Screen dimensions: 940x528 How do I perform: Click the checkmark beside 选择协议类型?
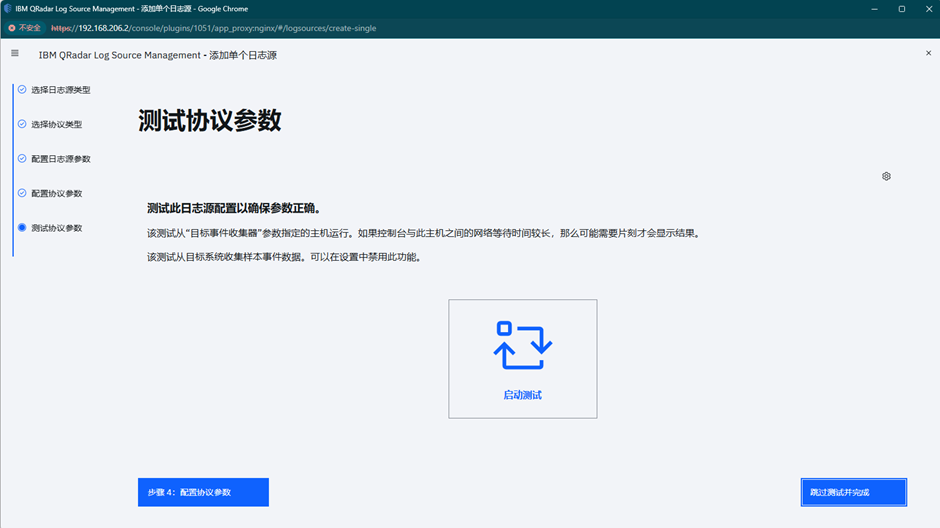click(x=22, y=124)
